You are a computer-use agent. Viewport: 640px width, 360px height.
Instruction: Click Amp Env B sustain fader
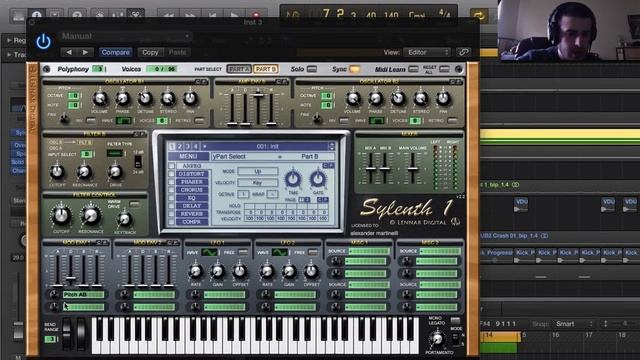(258, 95)
